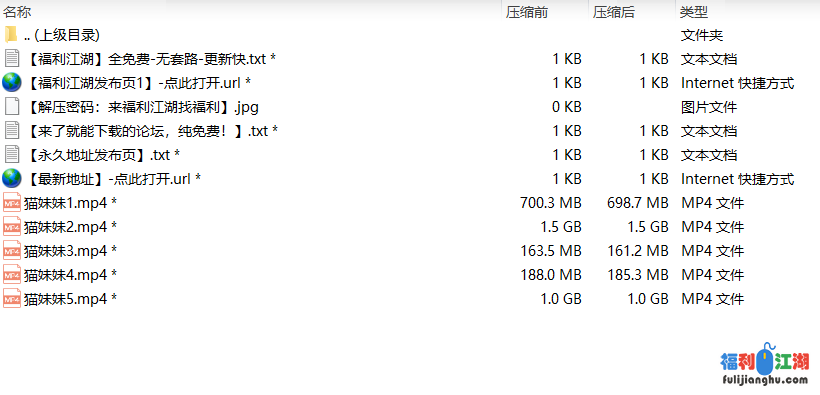
Task: Click MP4 icon of 猫妹妹3.mp4
Action: pos(12,251)
